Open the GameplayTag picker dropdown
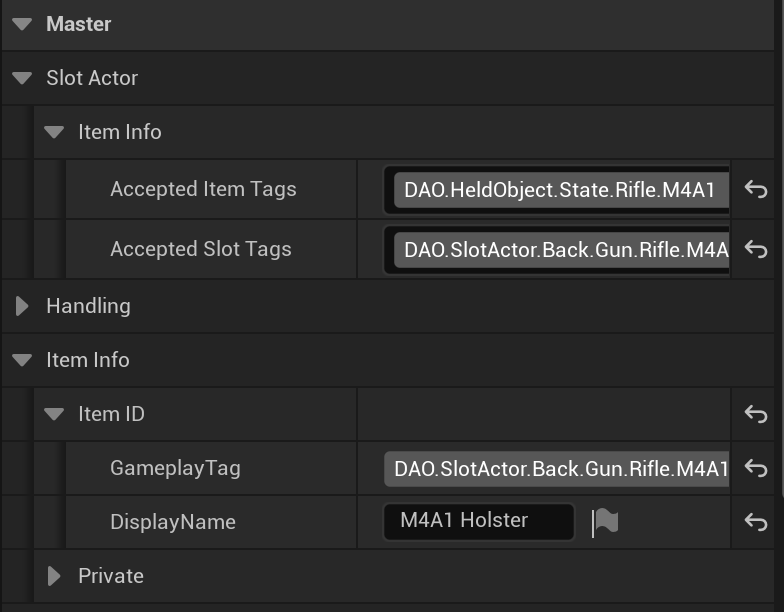Image resolution: width=784 pixels, height=612 pixels. pos(556,468)
